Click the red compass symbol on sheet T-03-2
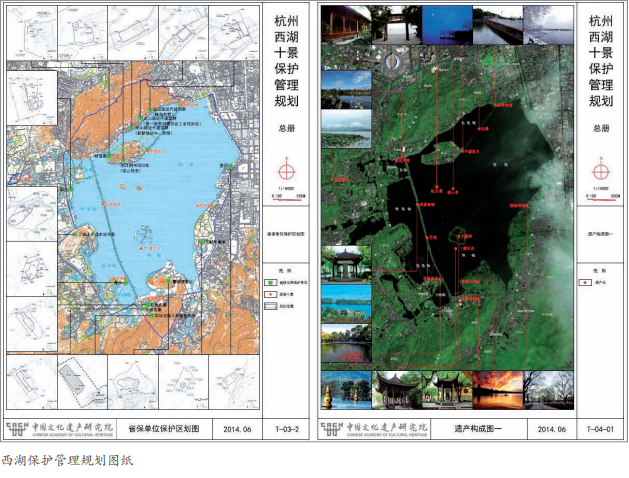The height and width of the screenshot is (478, 629). tap(286, 172)
